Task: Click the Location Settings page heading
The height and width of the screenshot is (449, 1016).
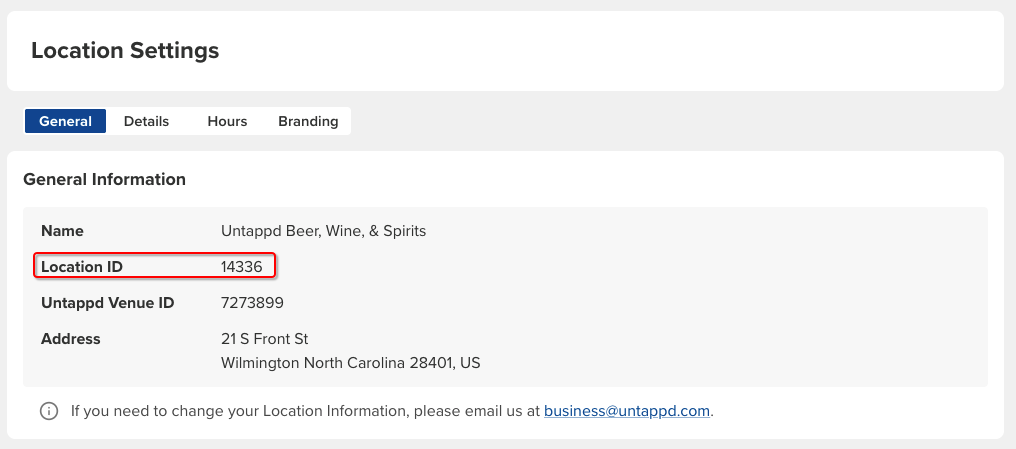Action: (x=125, y=50)
